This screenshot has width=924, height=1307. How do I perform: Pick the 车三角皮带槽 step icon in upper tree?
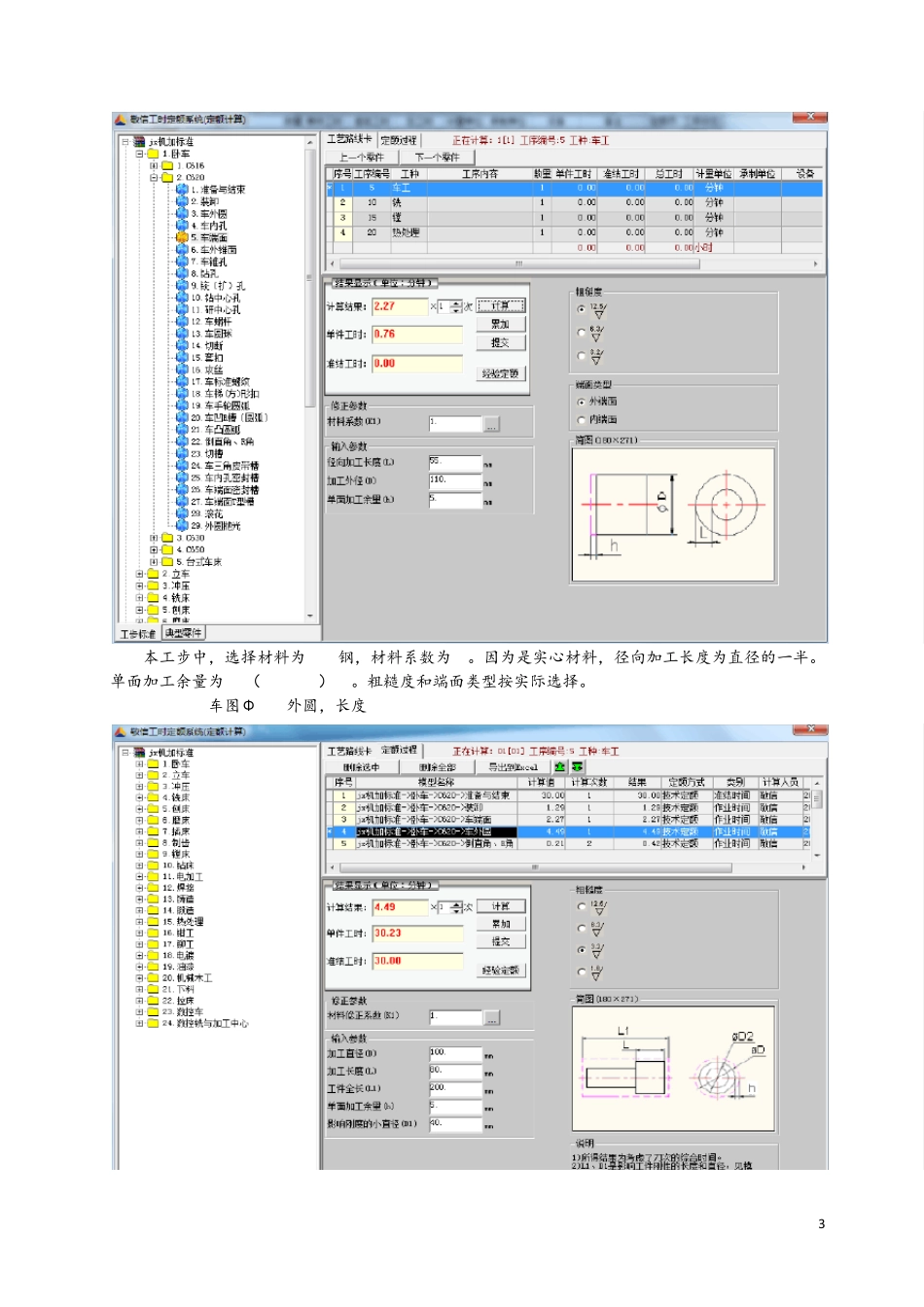tap(182, 466)
